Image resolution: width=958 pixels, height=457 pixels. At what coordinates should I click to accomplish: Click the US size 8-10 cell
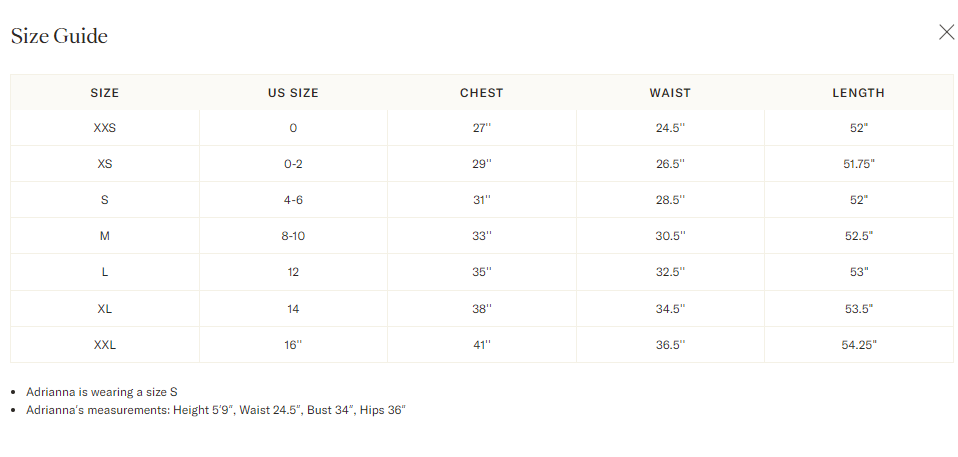pyautogui.click(x=293, y=236)
